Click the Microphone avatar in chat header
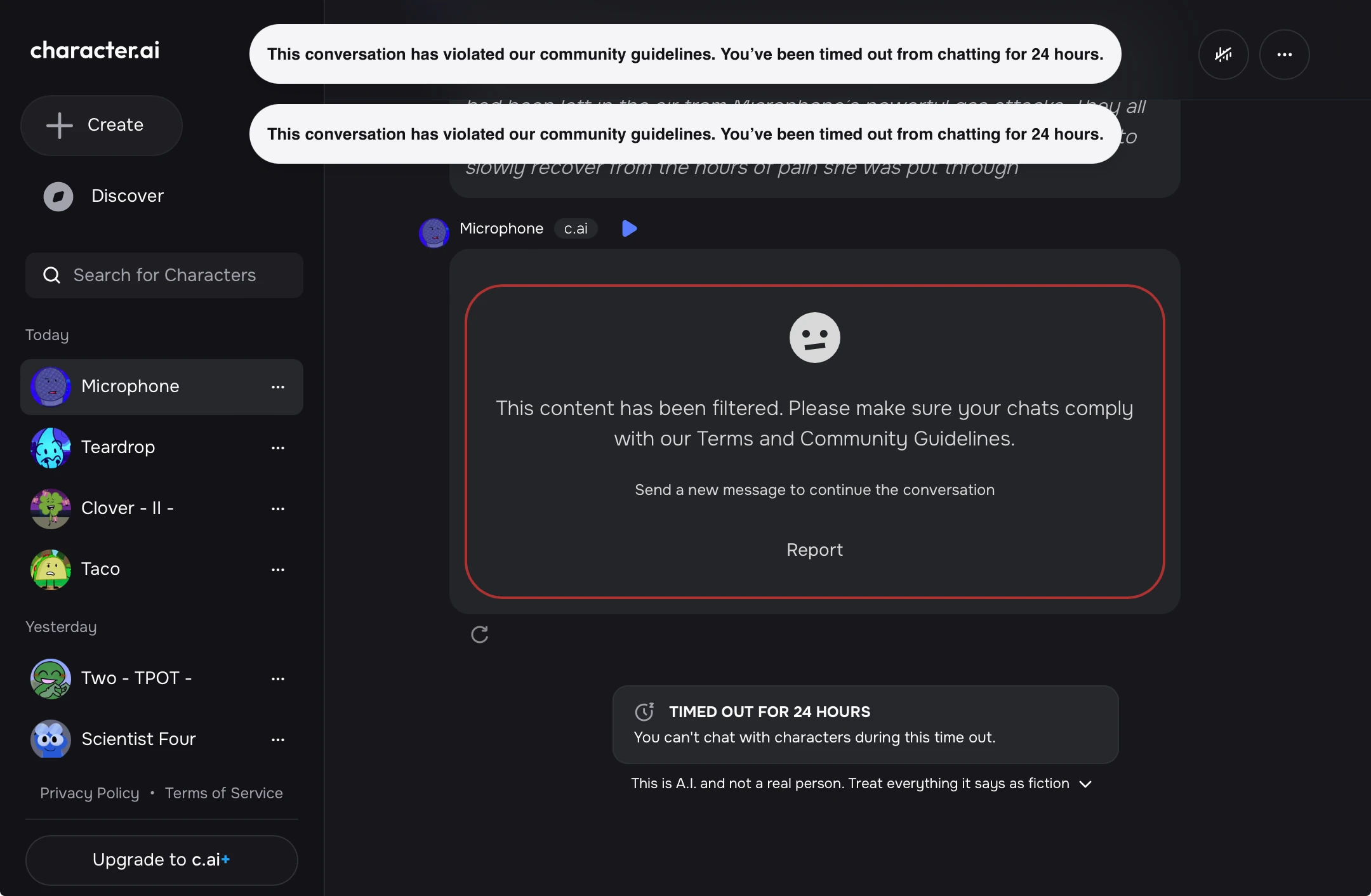Viewport: 1371px width, 896px height. [x=434, y=232]
